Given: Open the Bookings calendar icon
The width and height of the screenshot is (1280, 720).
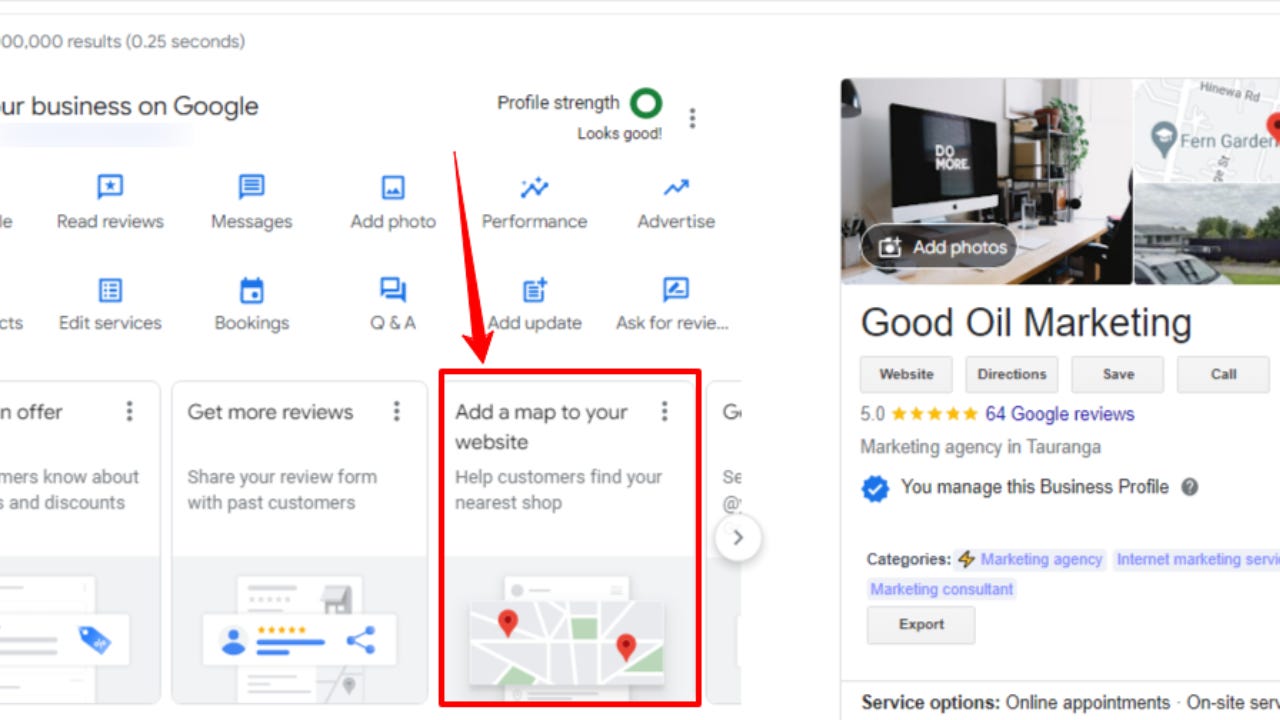Looking at the screenshot, I should (x=252, y=290).
